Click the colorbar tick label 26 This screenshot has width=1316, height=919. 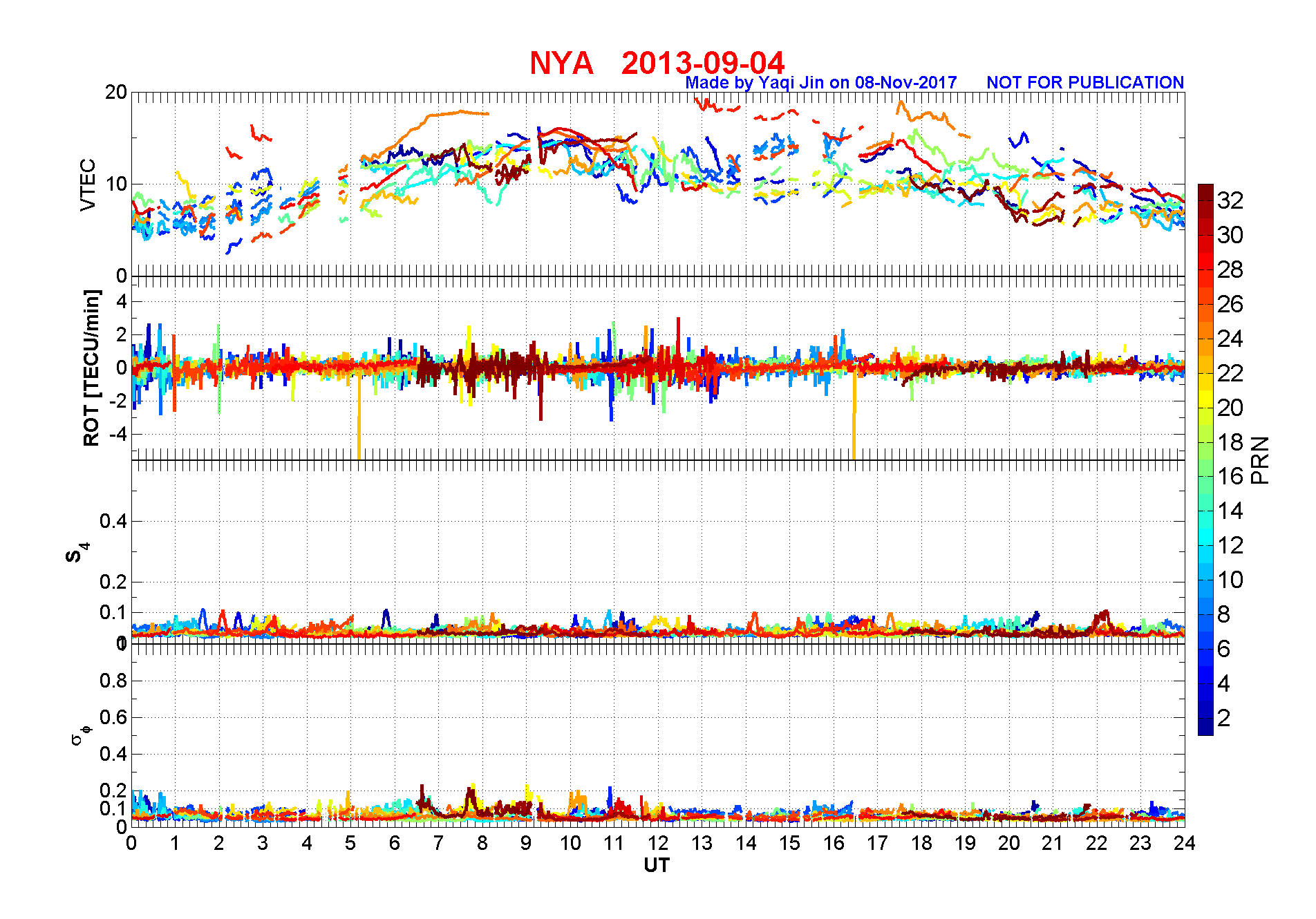tap(1230, 304)
